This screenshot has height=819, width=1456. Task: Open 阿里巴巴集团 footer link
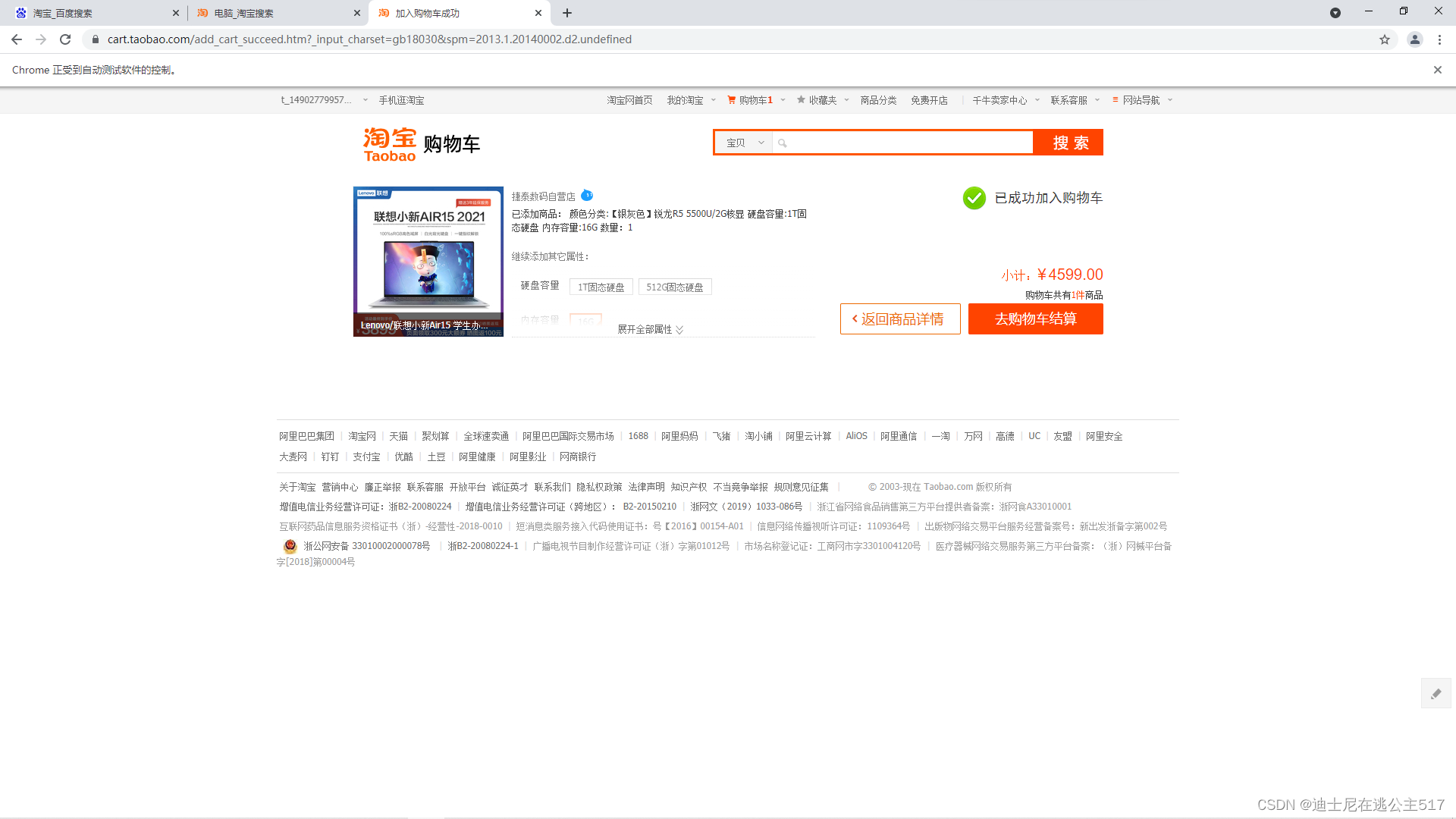(x=306, y=436)
